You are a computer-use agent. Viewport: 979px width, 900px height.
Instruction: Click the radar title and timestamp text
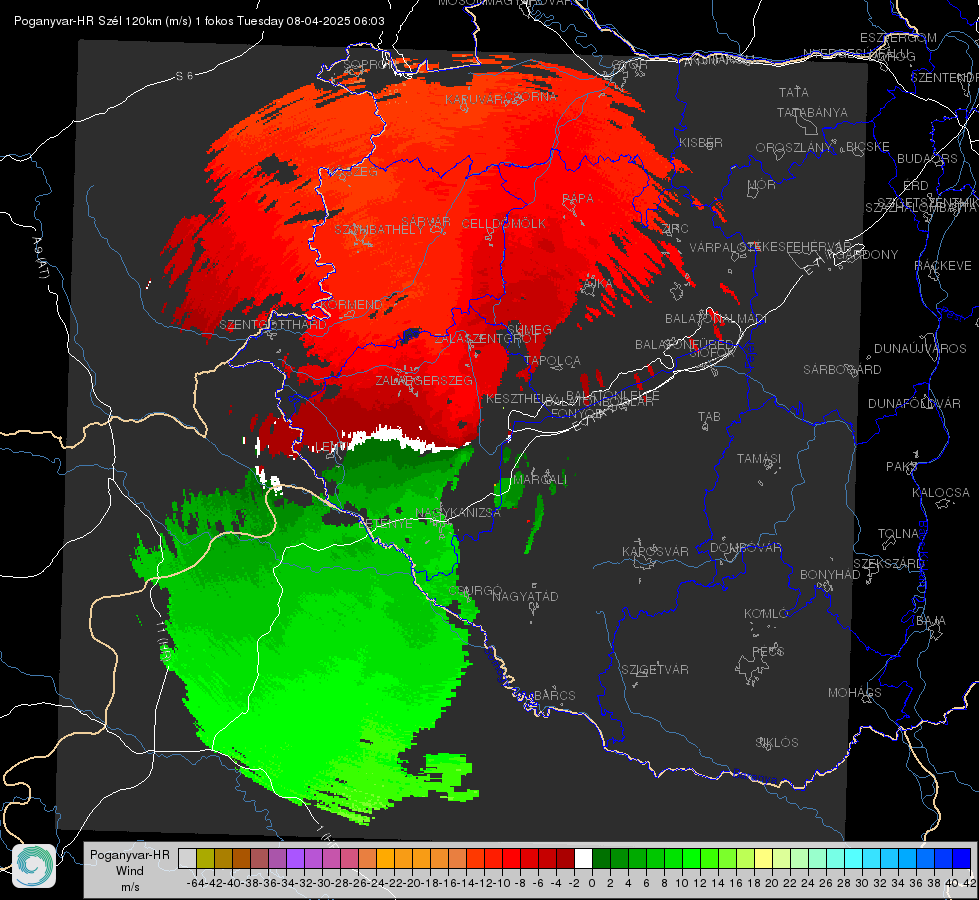[199, 21]
